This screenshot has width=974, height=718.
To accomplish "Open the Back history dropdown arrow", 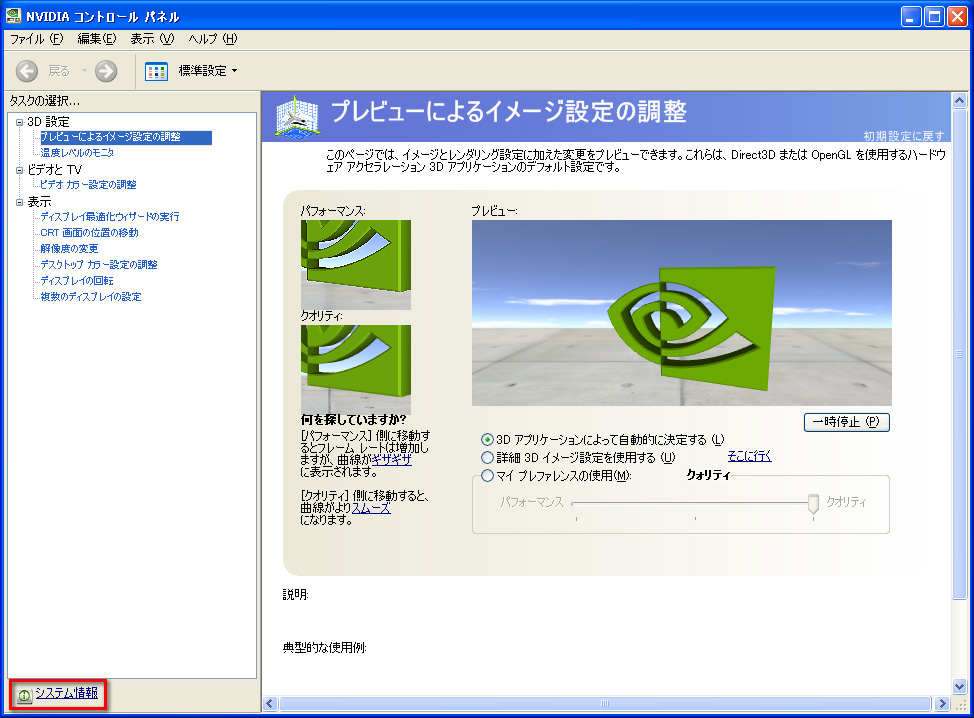I will click(x=84, y=71).
